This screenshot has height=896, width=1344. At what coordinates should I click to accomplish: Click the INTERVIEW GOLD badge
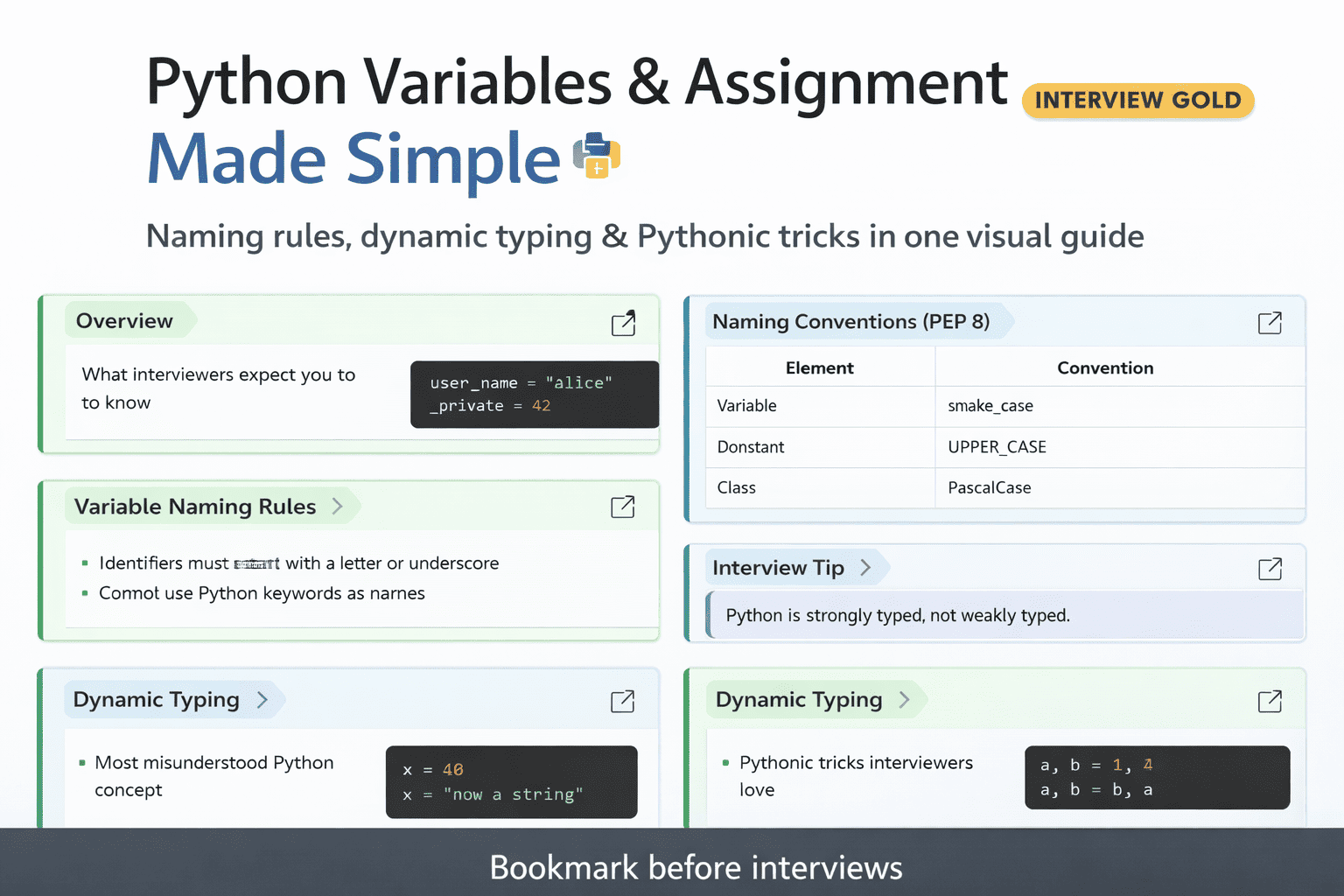point(1137,101)
